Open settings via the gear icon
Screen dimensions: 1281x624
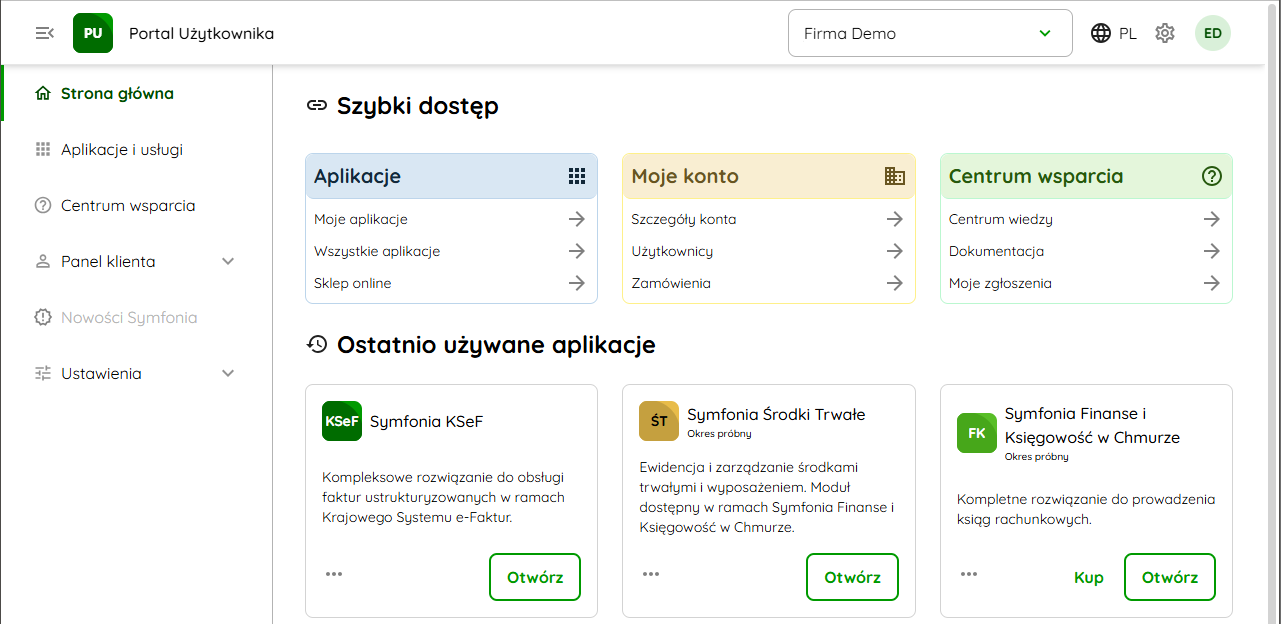pos(1164,33)
